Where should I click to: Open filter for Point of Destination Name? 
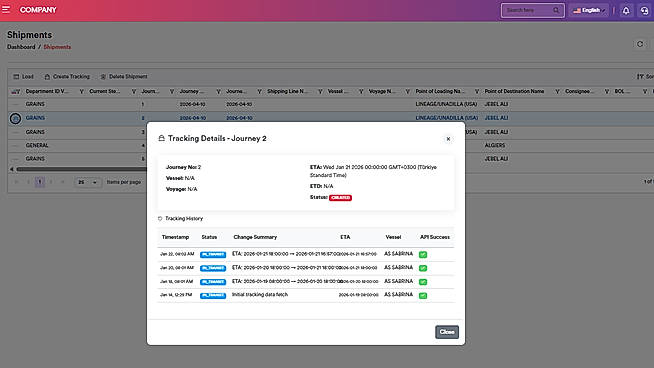point(557,91)
